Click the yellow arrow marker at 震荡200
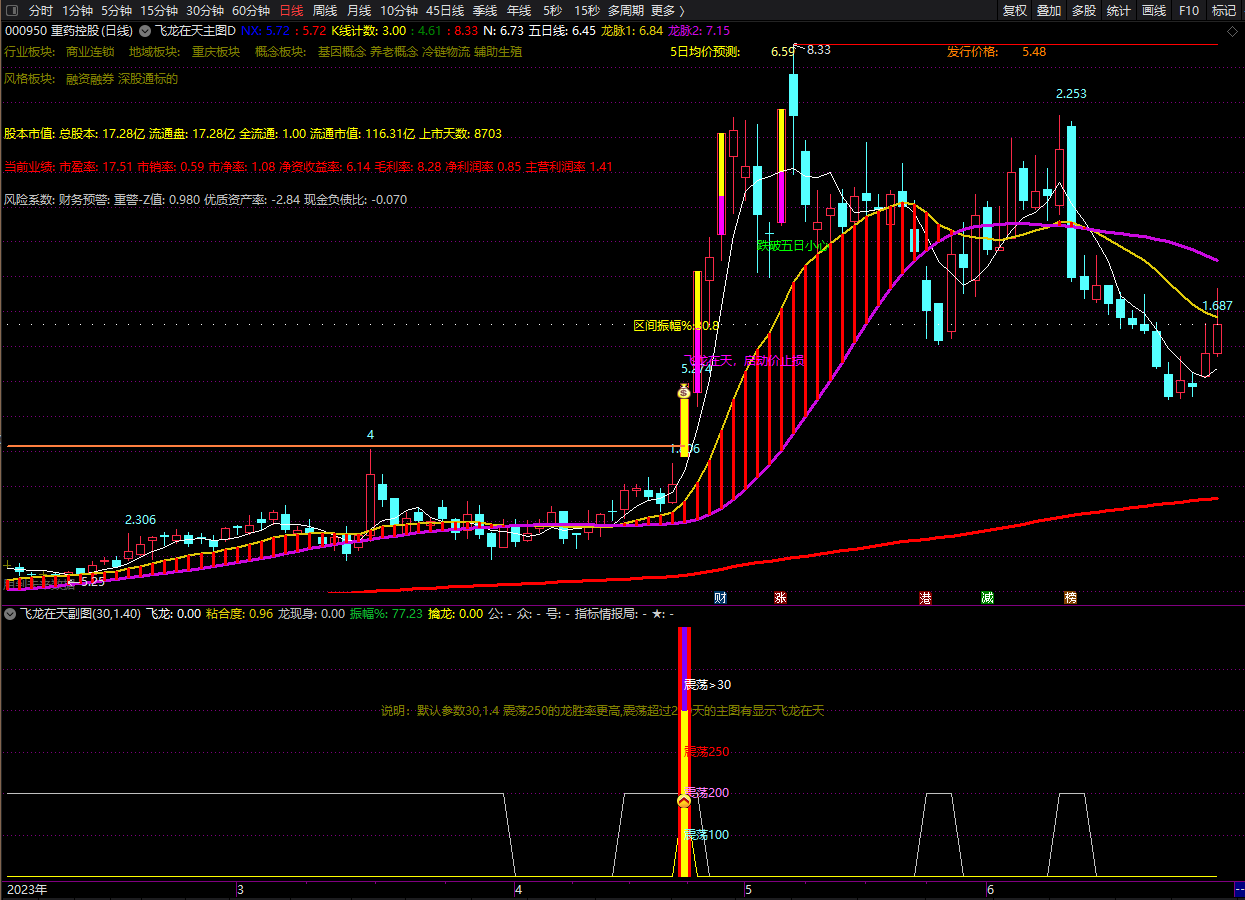Viewport: 1245px width, 900px height. [x=684, y=801]
